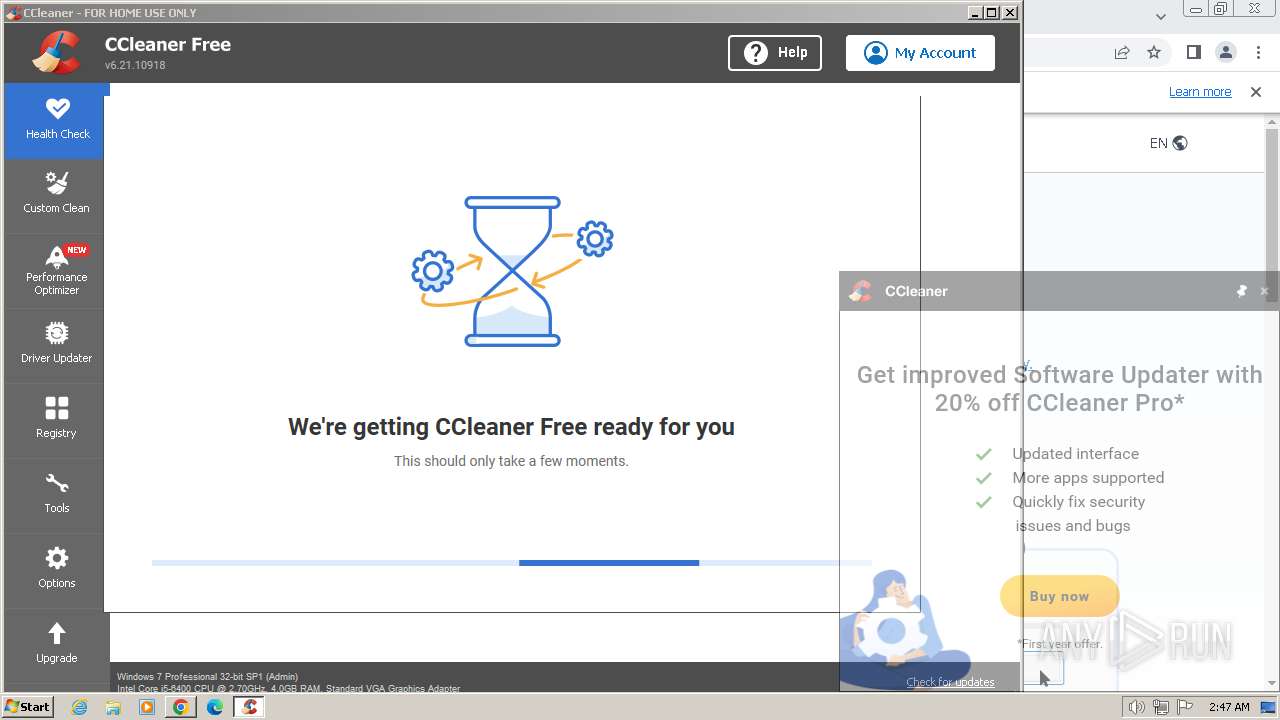Click the clock showing 2:47 AM
Screen dimensions: 1280x720
(1229, 707)
